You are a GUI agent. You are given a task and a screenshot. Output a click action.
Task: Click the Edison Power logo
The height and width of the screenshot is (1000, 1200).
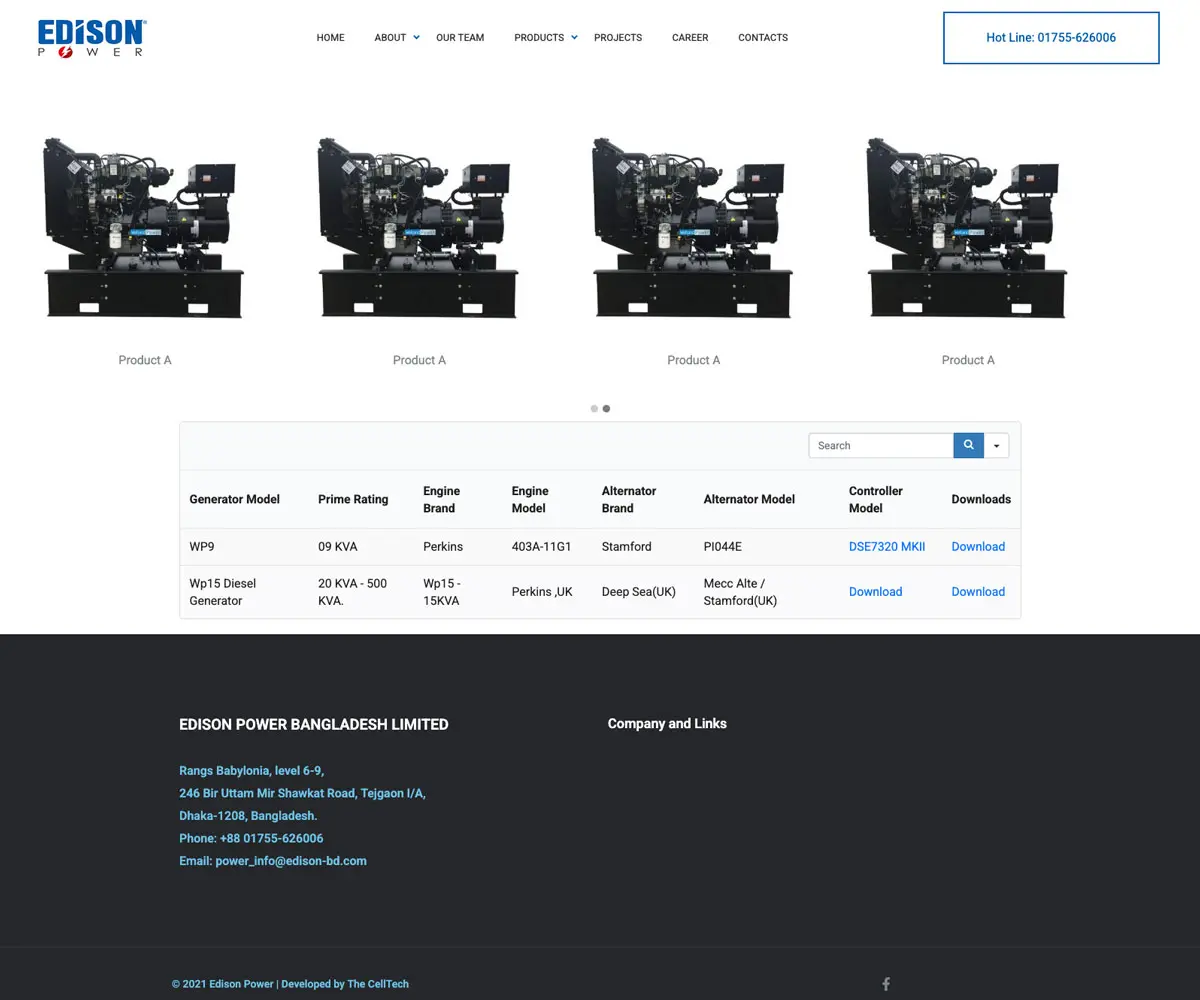tap(92, 38)
